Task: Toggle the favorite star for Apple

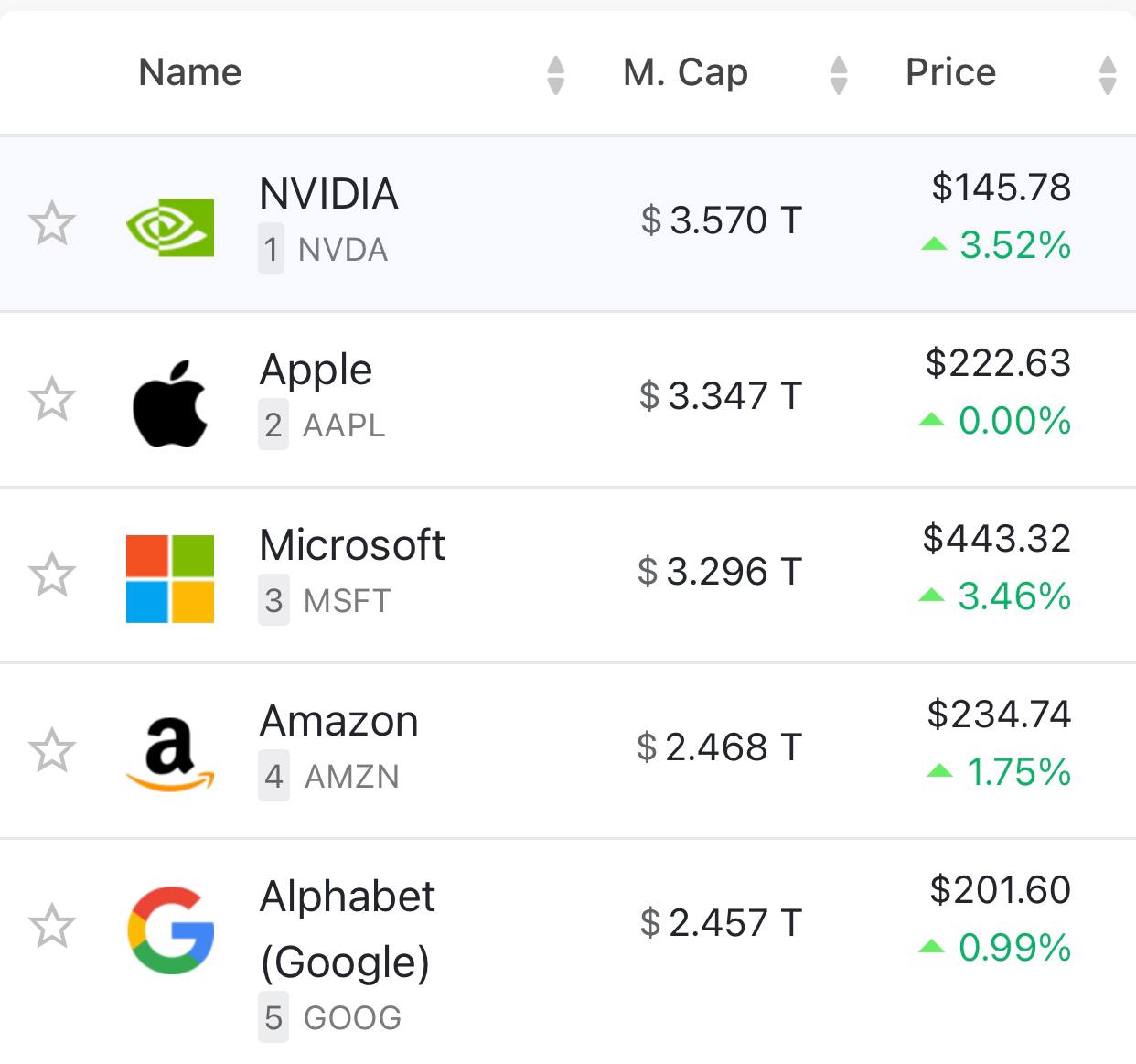Action: [x=52, y=400]
